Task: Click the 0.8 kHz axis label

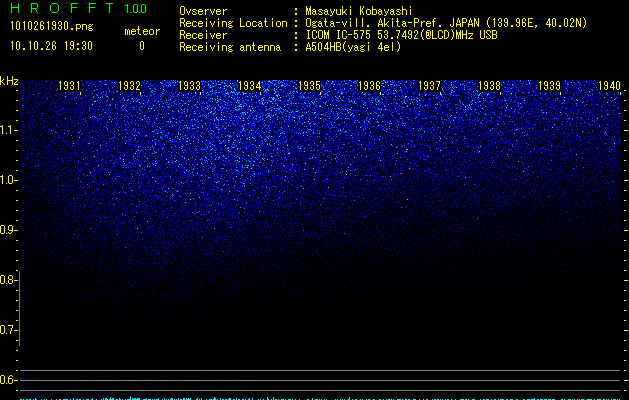Action: (7, 280)
